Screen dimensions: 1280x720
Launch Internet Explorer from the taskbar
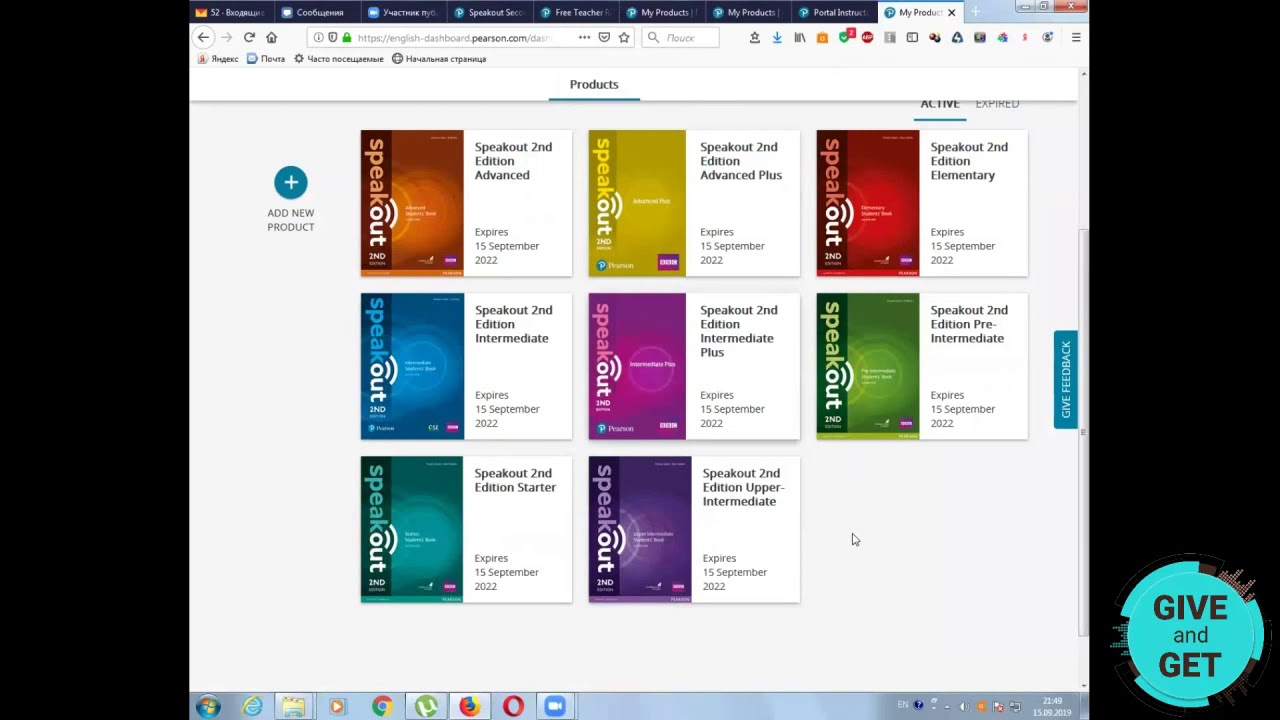pyautogui.click(x=251, y=707)
